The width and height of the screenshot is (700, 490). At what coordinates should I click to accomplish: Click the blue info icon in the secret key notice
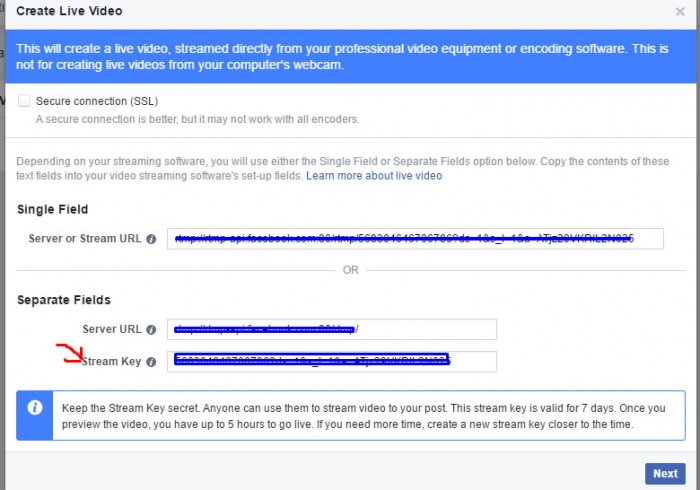click(35, 408)
